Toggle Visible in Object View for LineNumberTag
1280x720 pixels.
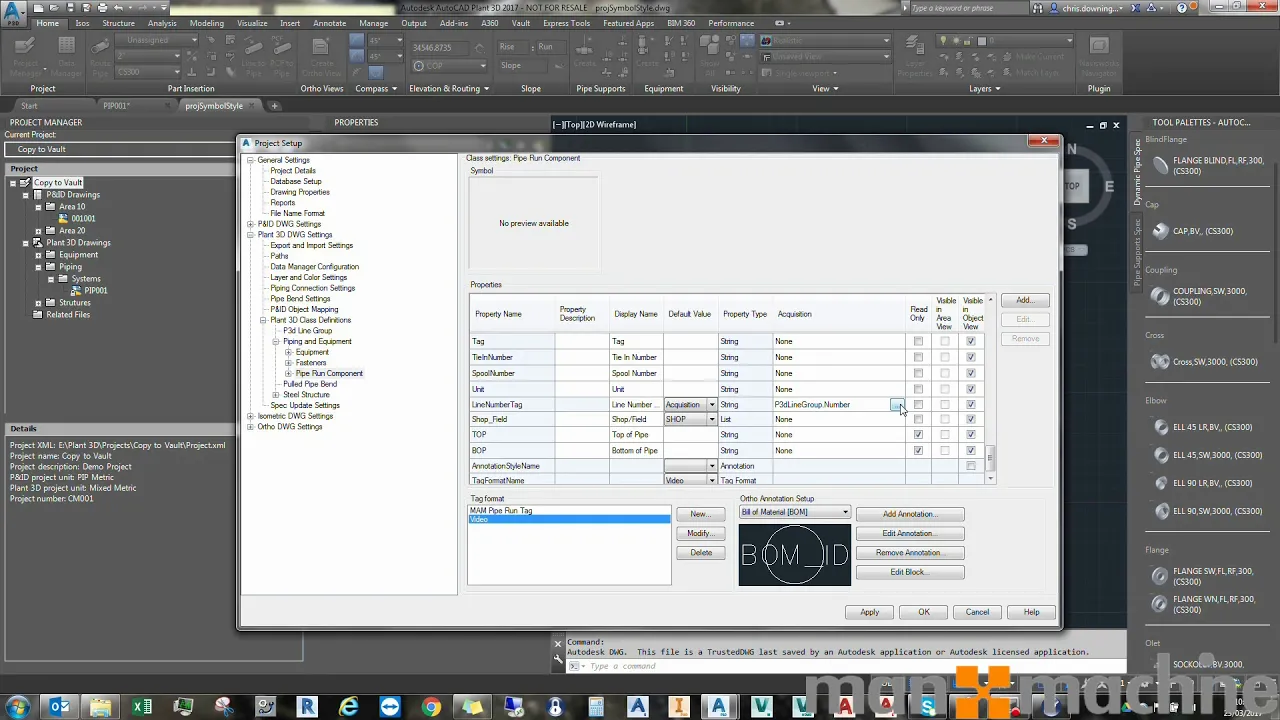pyautogui.click(x=971, y=405)
